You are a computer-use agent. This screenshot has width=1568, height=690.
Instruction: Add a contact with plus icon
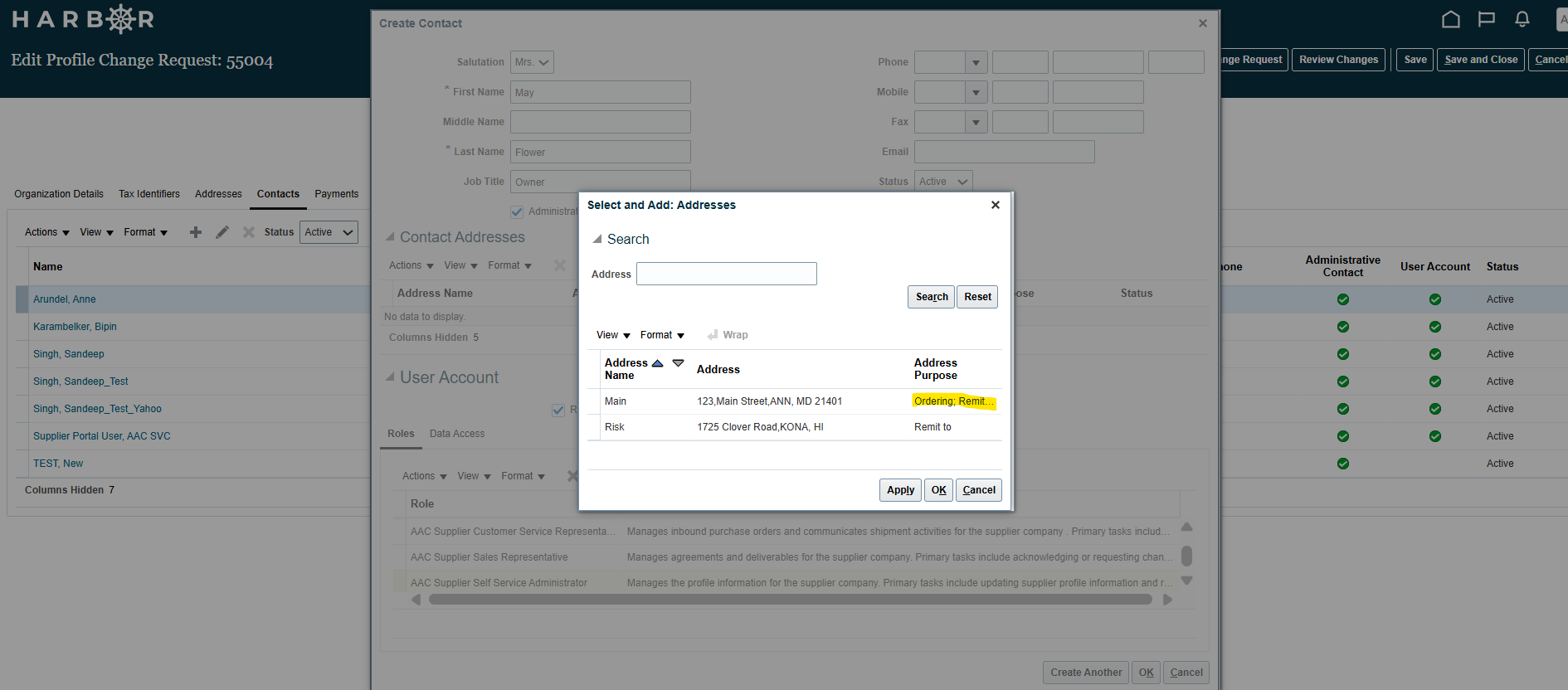point(196,232)
